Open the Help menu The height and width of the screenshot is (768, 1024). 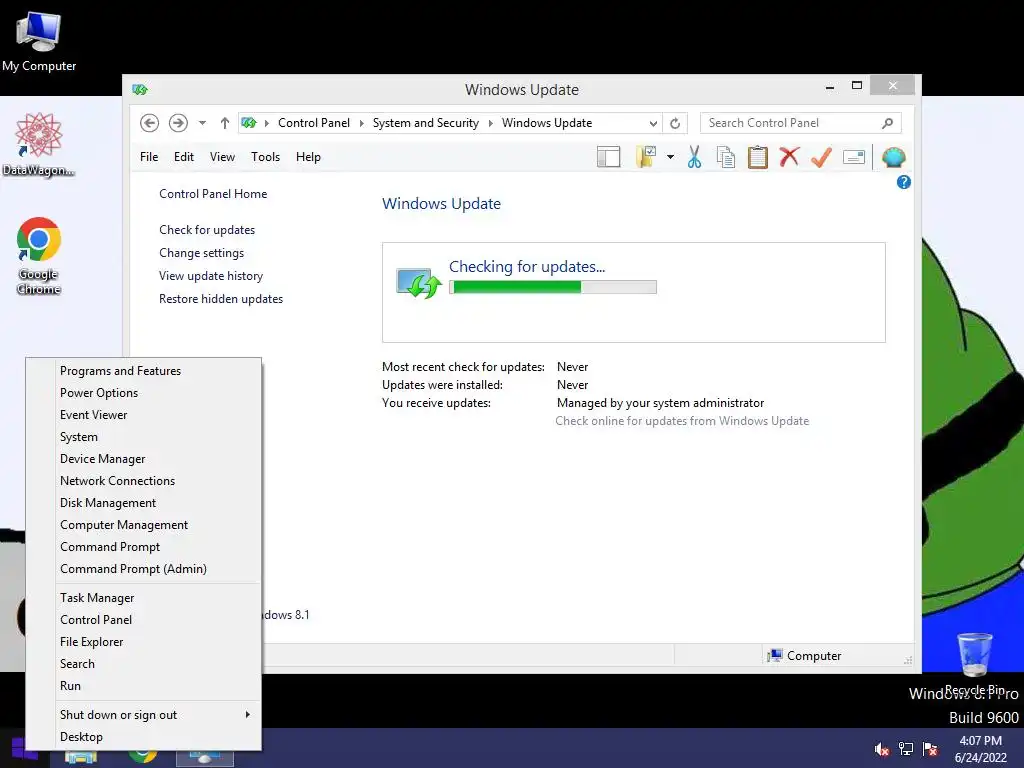[308, 157]
